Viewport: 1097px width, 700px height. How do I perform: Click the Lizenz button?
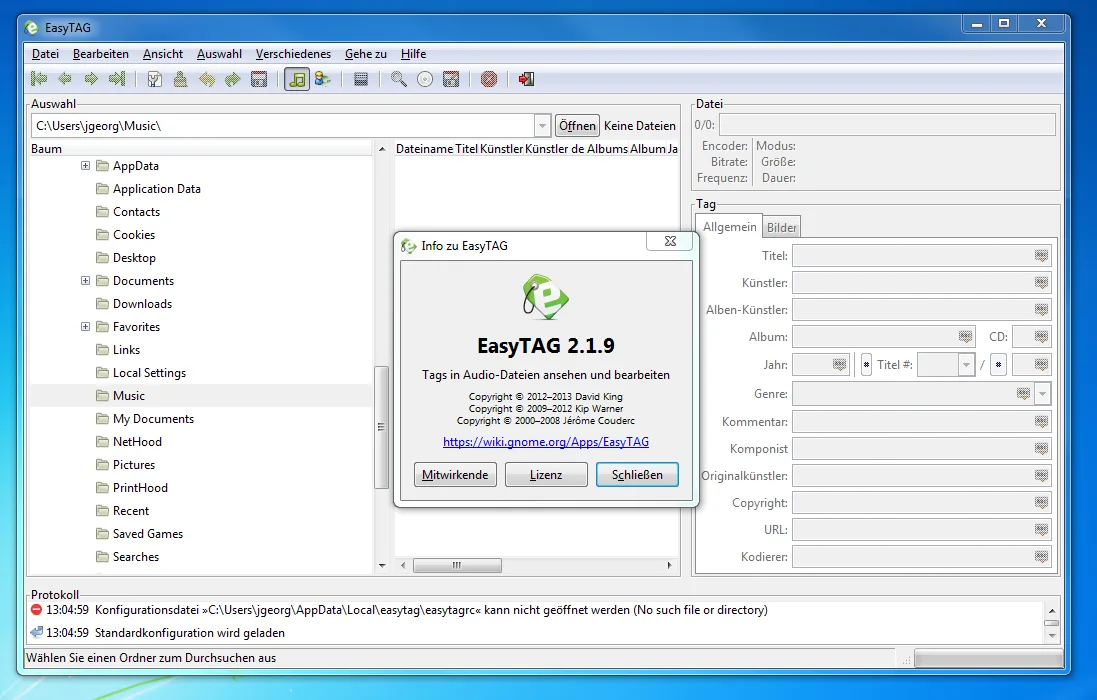546,475
